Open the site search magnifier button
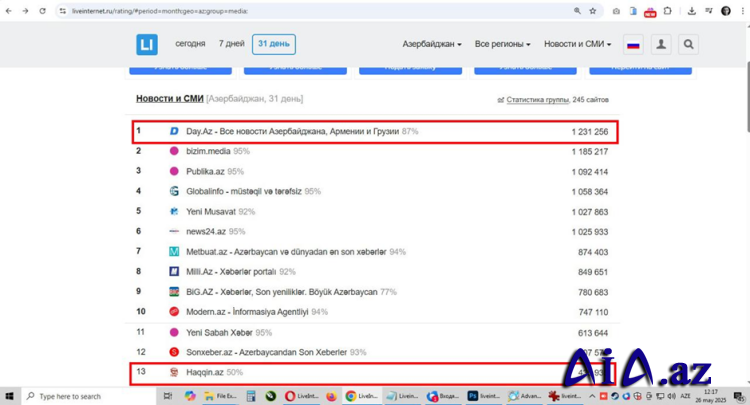The image size is (750, 405). click(x=688, y=44)
